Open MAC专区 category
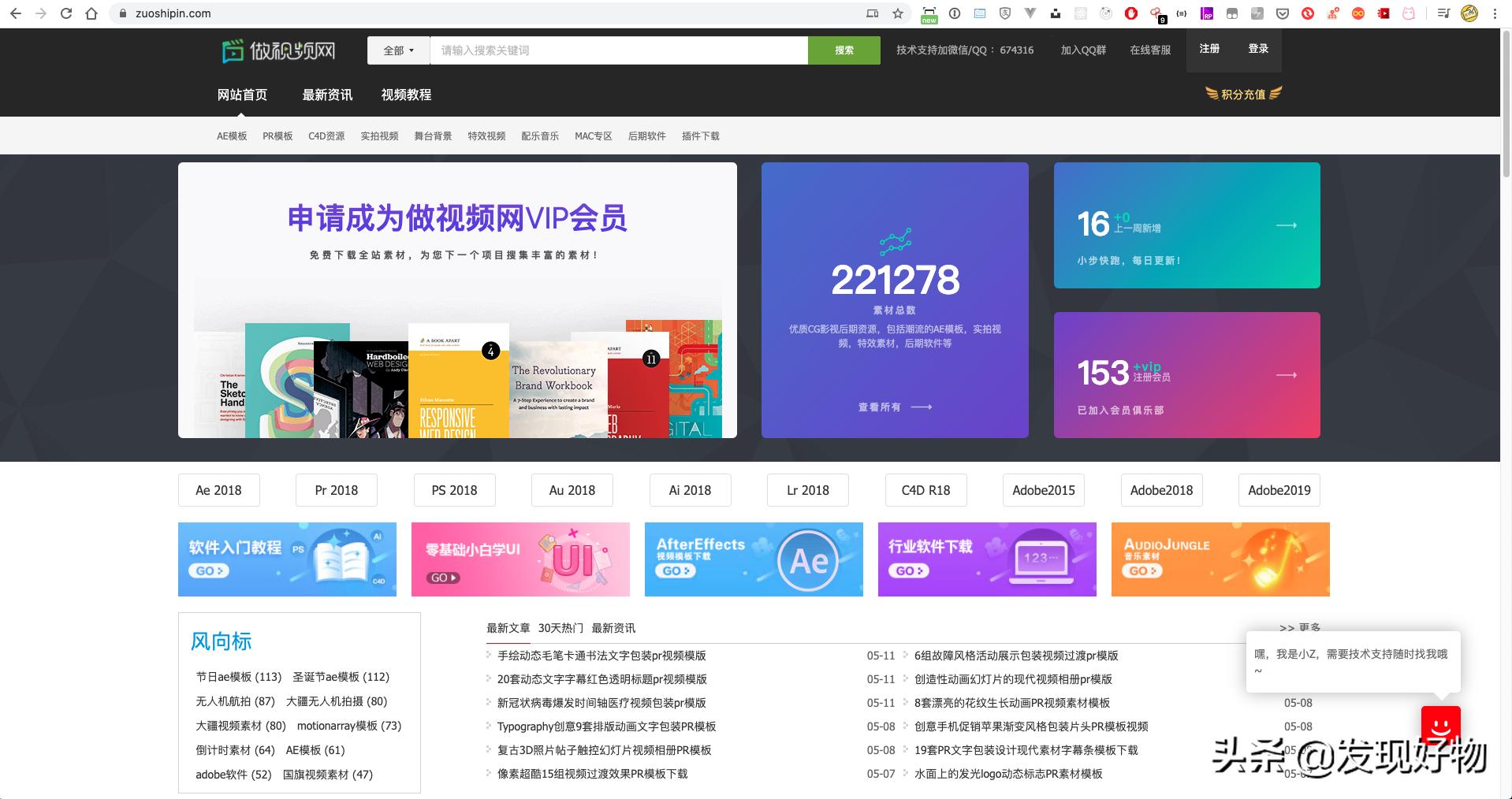1512x799 pixels. pos(594,136)
